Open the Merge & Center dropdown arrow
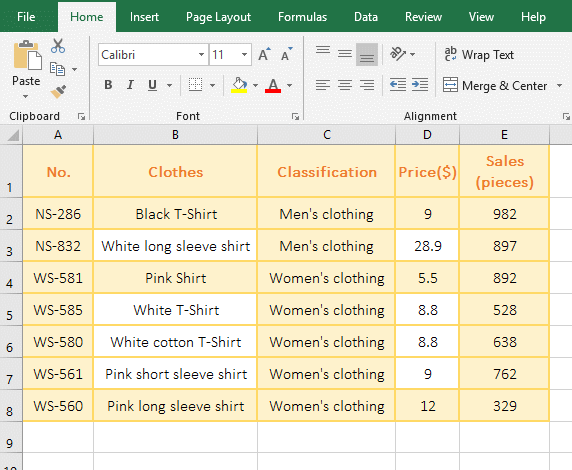Screen dimensions: 572x470 [560, 86]
